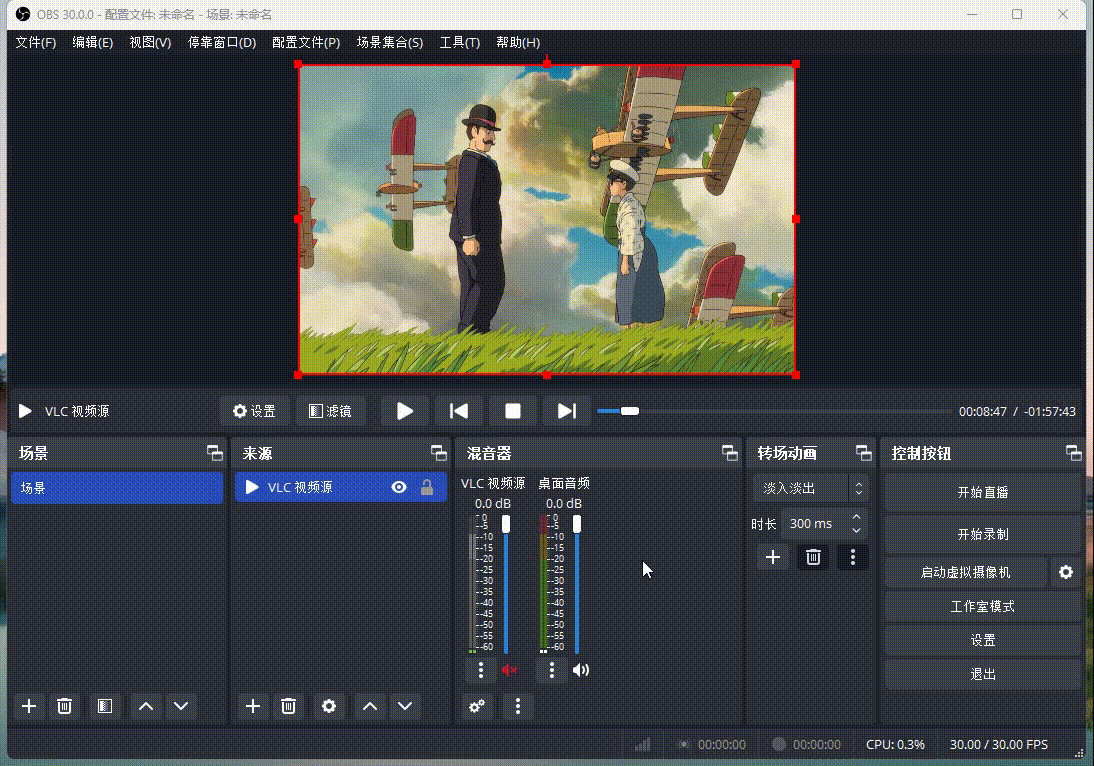Viewport: 1094px width, 766px height.
Task: Stop media playback
Action: pyautogui.click(x=513, y=411)
